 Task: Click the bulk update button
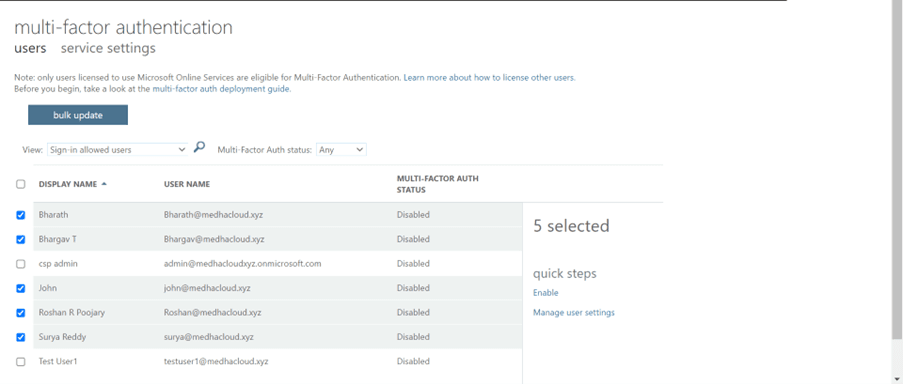click(x=78, y=115)
